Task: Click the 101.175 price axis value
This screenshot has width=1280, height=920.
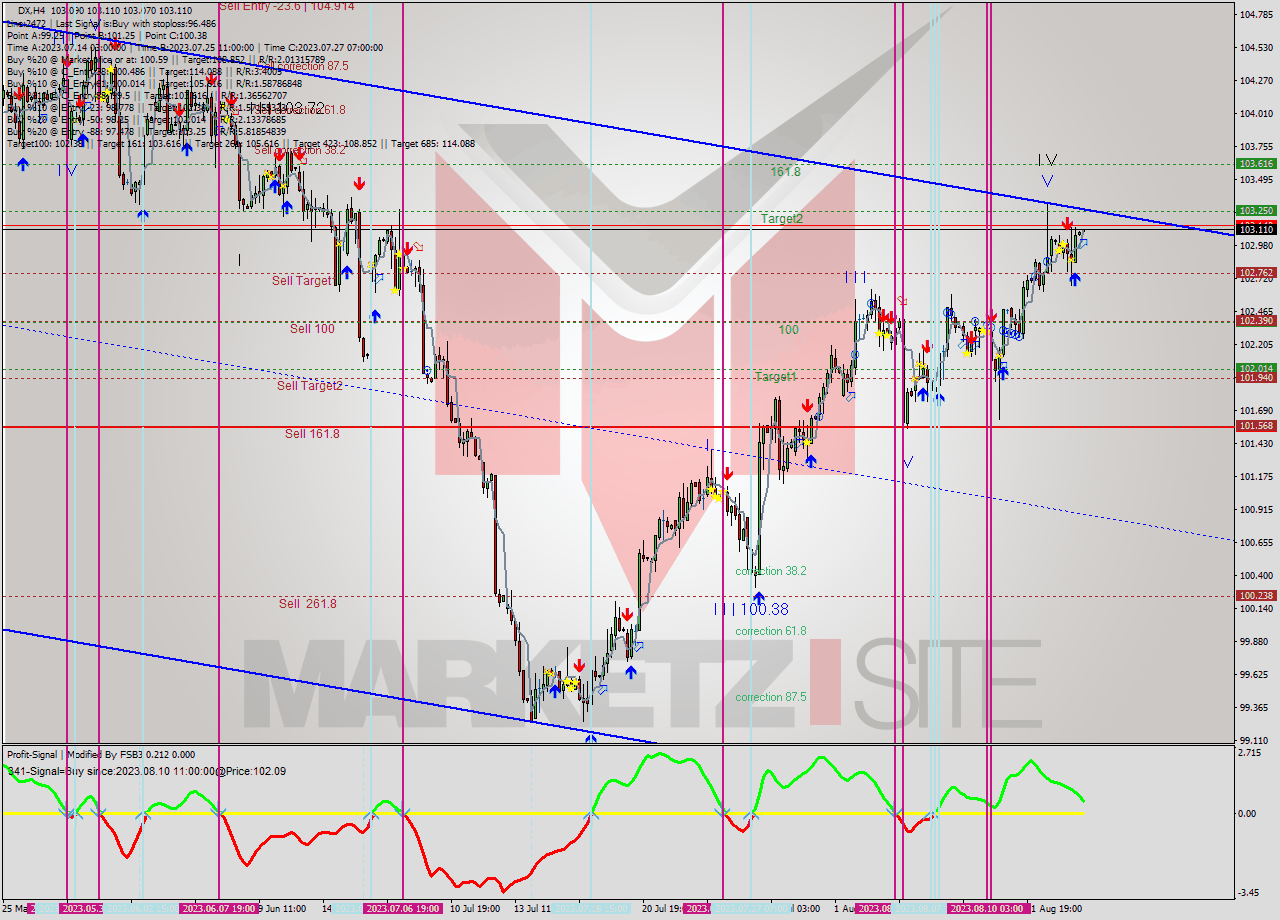Action: click(x=1256, y=477)
